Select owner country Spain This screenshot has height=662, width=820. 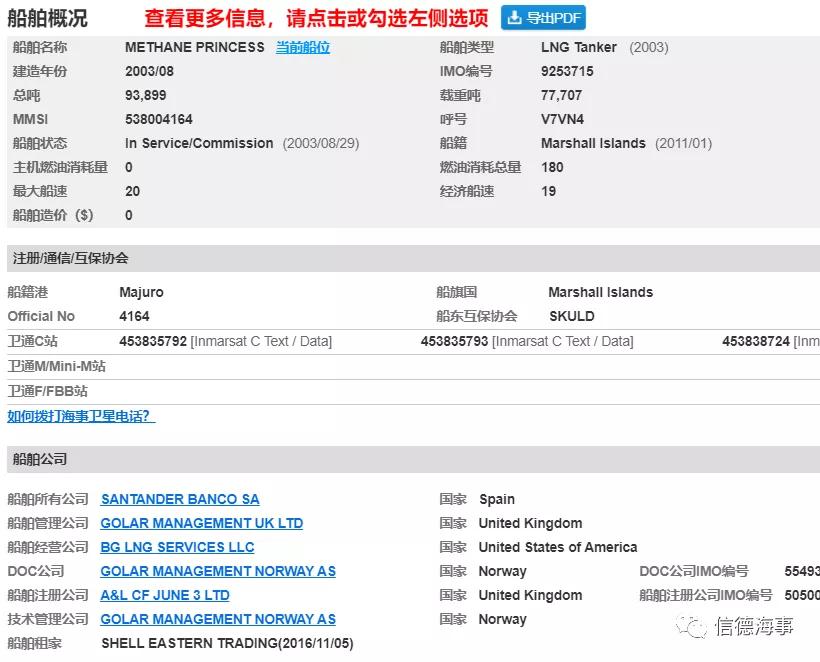point(497,499)
